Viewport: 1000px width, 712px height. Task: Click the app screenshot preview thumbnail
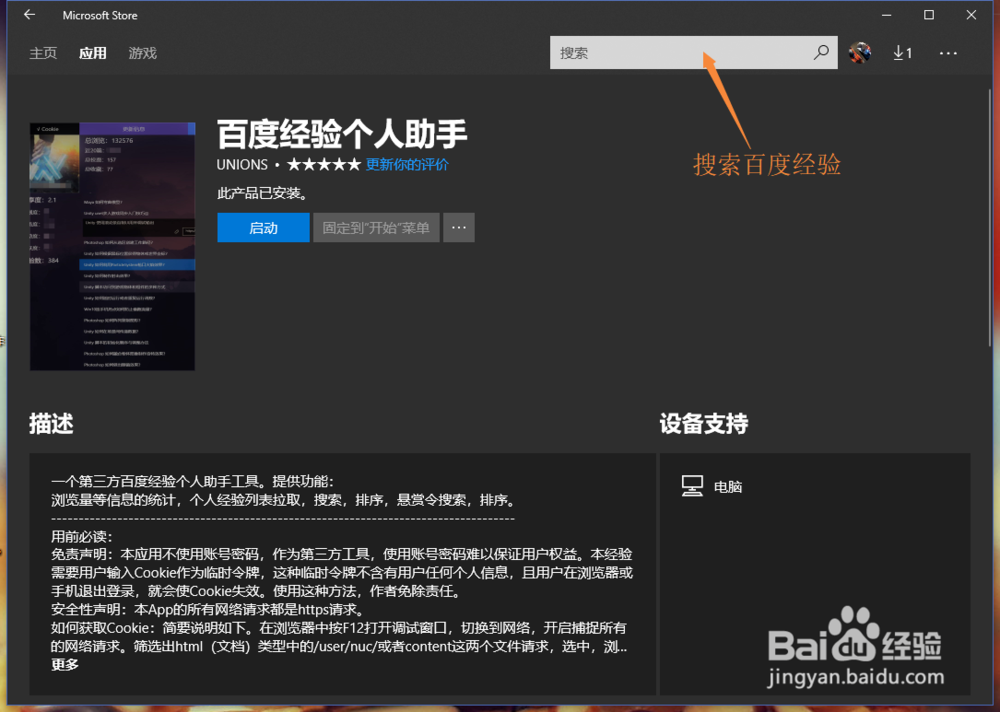pyautogui.click(x=112, y=245)
